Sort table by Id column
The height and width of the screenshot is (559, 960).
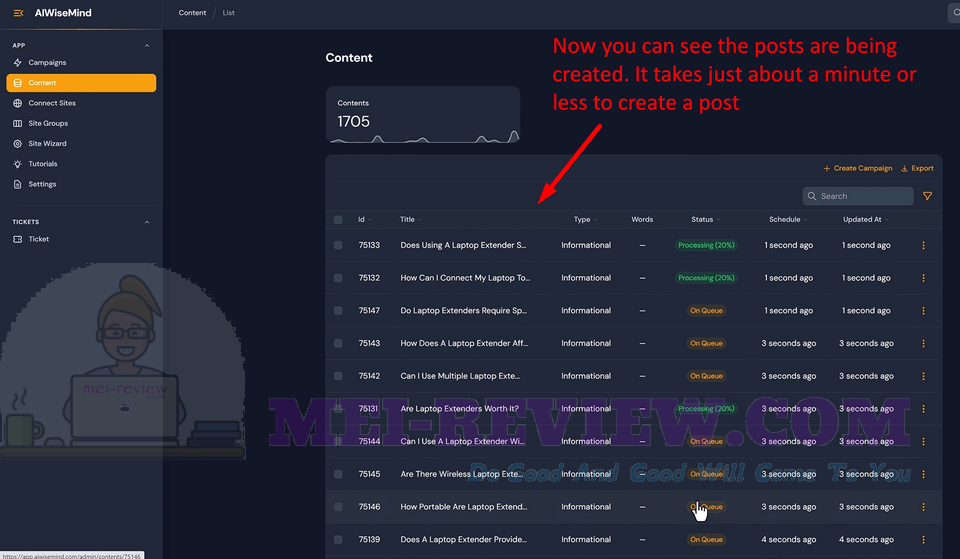[364, 219]
